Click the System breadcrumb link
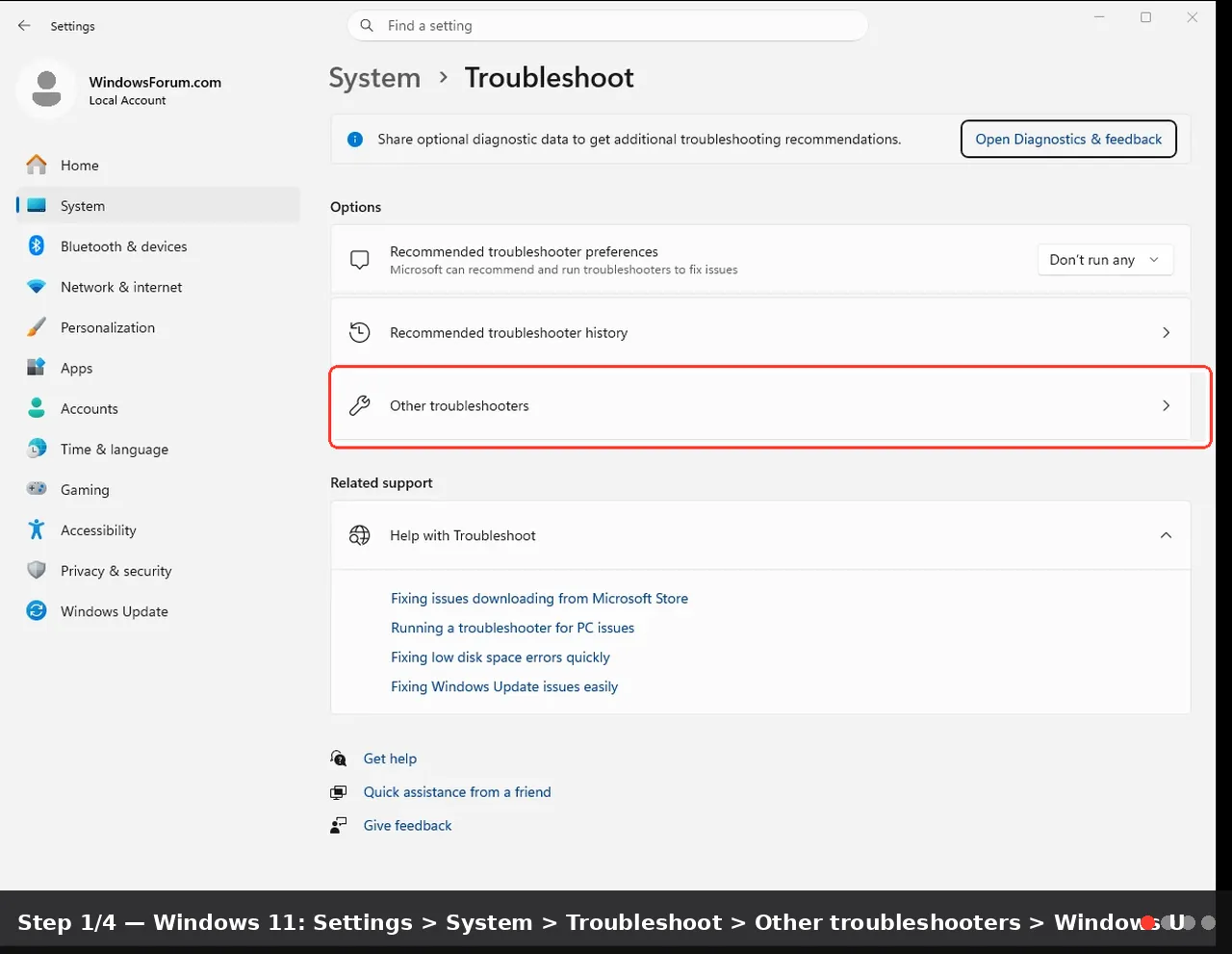This screenshot has height=954, width=1232. (x=374, y=78)
